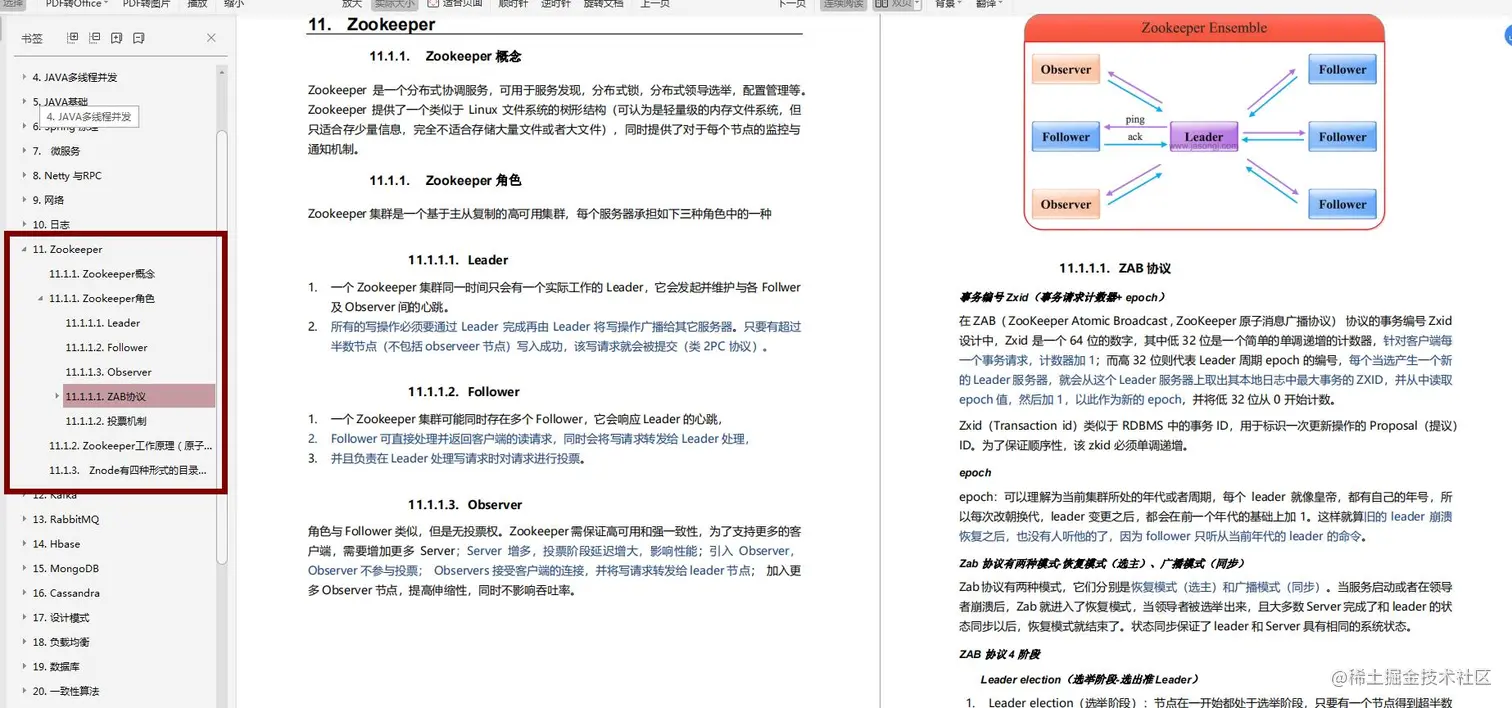Click 旋转文档 rotate document
This screenshot has width=1512, height=708.
point(604,4)
